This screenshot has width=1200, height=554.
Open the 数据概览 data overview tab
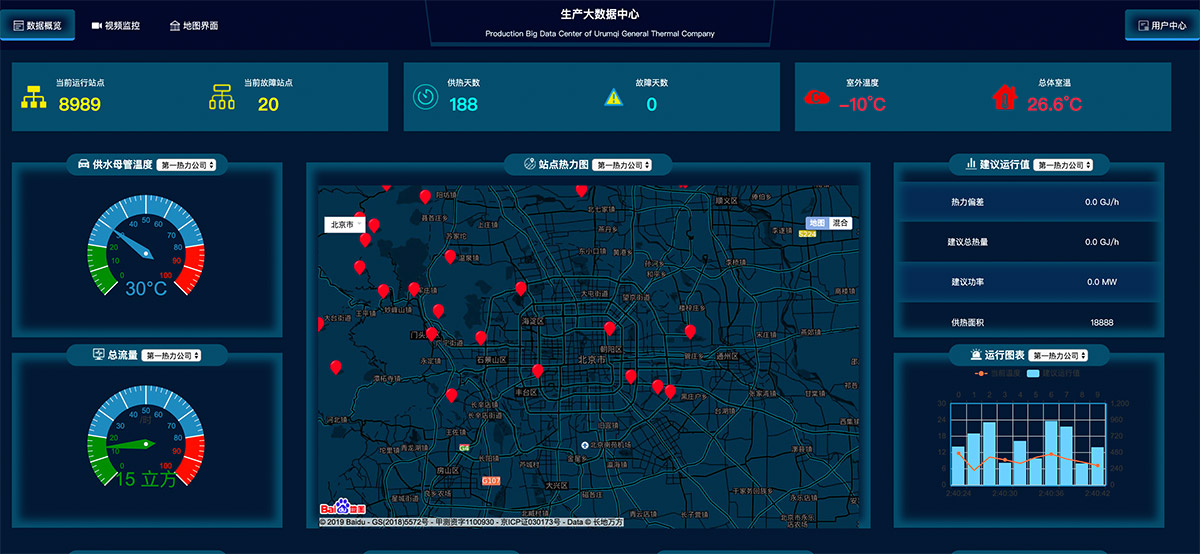38,25
